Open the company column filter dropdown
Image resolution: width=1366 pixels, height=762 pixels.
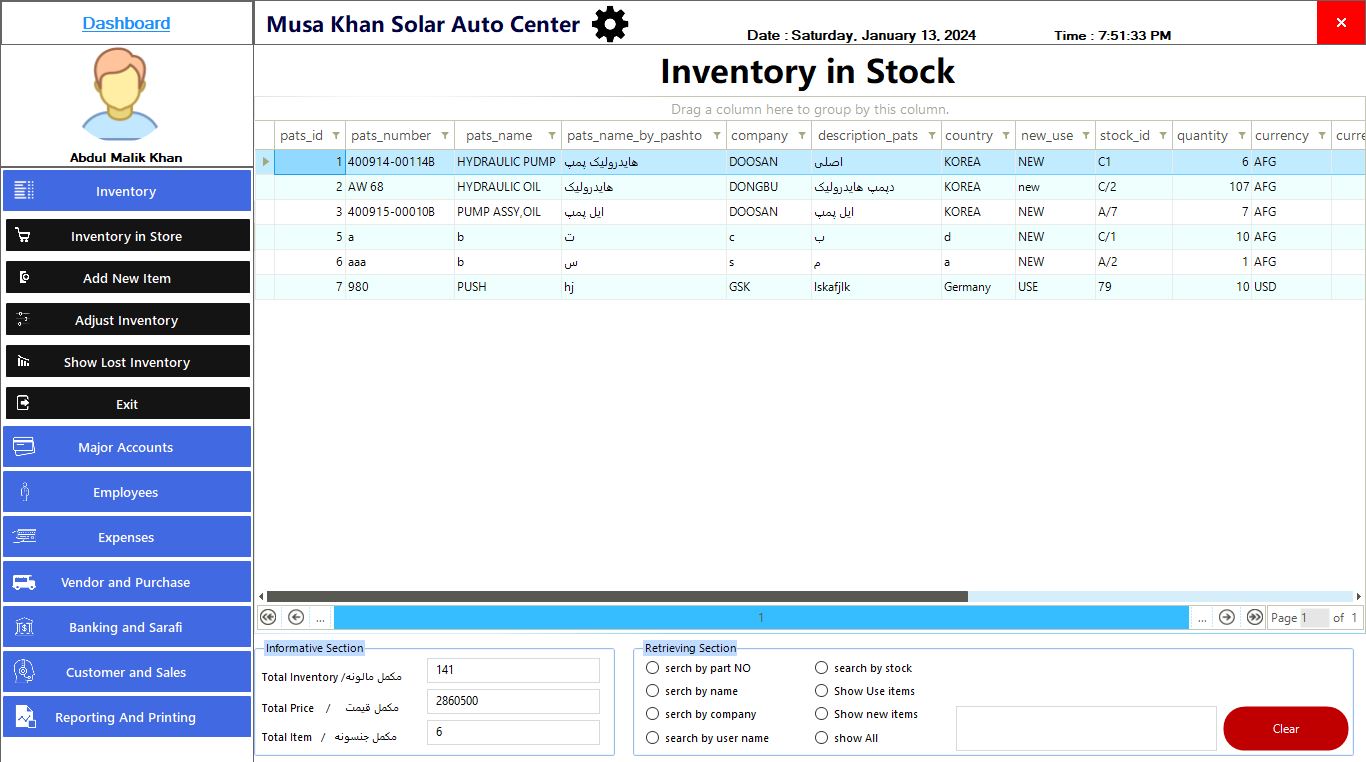[x=802, y=136]
